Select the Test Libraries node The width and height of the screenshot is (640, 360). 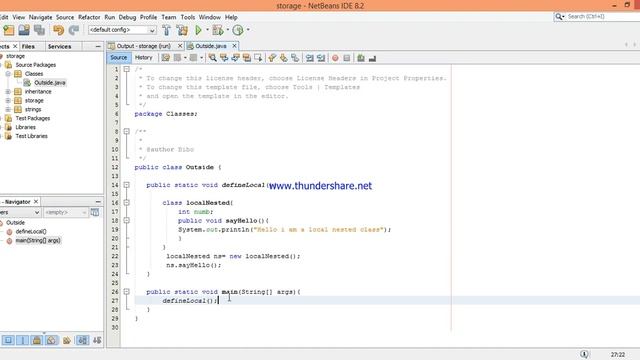click(x=31, y=136)
